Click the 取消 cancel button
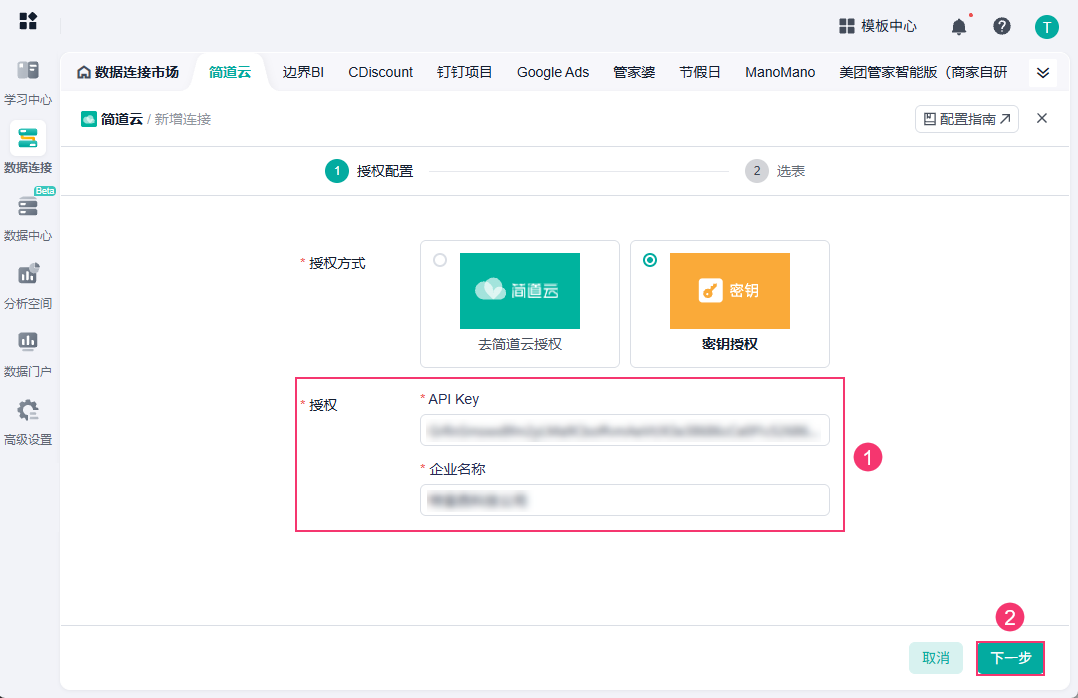 click(x=936, y=658)
